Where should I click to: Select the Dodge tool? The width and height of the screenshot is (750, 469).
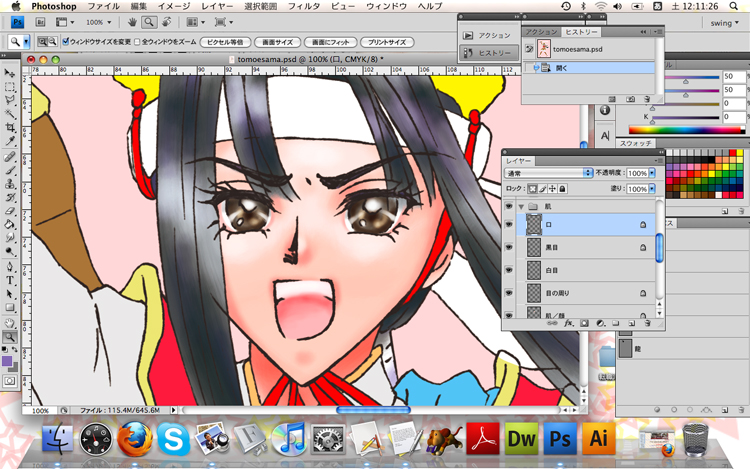click(10, 251)
